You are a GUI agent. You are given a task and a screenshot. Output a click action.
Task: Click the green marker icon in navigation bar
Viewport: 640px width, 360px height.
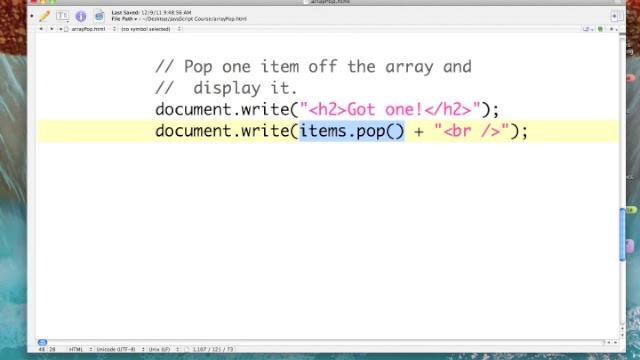600,29
